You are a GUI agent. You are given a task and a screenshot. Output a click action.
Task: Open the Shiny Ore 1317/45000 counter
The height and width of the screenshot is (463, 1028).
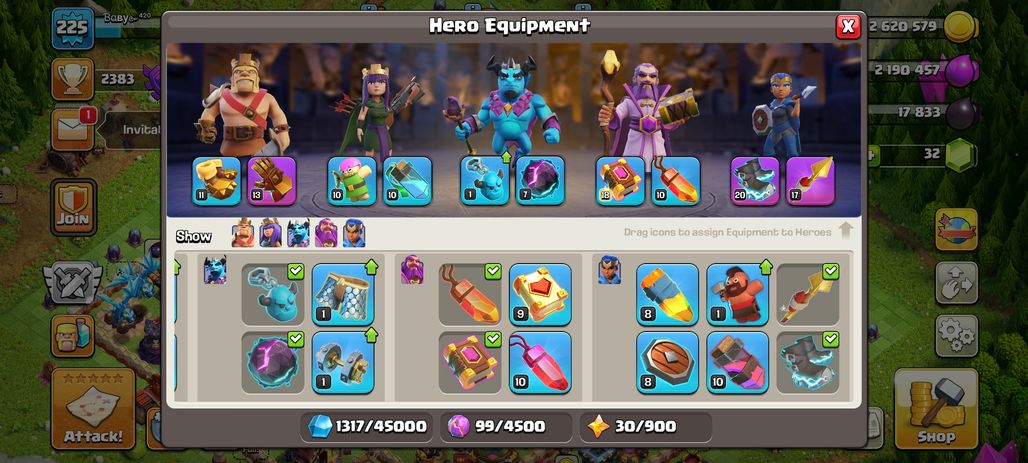click(x=368, y=427)
